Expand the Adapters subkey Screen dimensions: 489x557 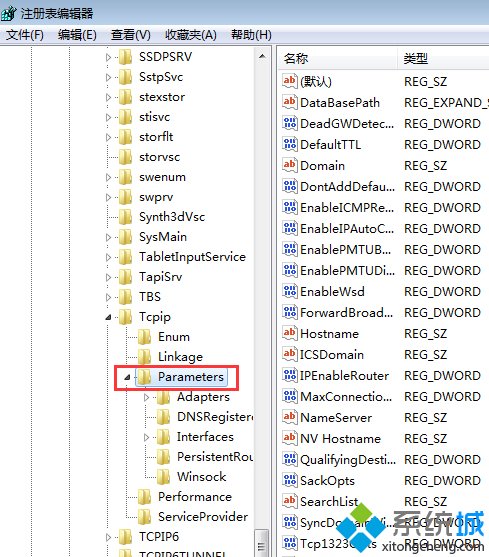pos(146,397)
